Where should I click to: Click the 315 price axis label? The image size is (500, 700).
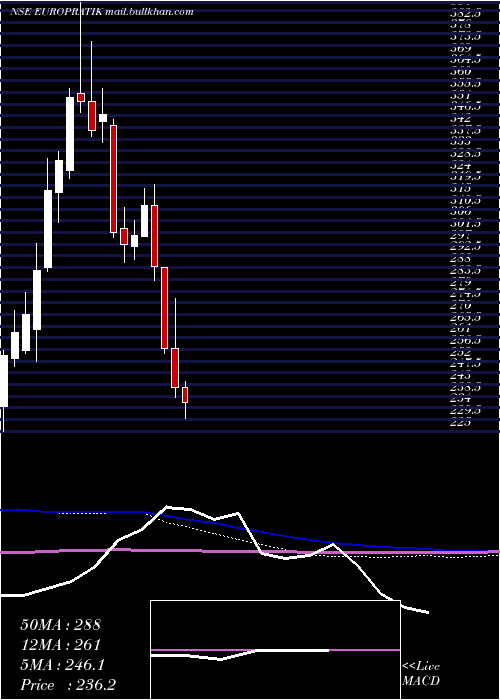[460, 189]
